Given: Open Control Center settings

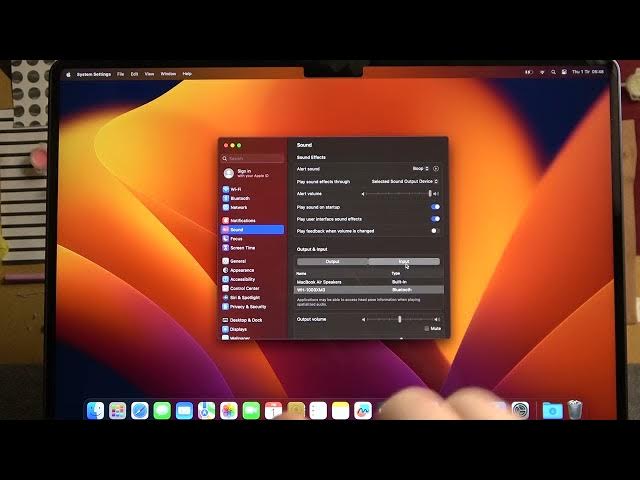Looking at the screenshot, I should [241, 288].
